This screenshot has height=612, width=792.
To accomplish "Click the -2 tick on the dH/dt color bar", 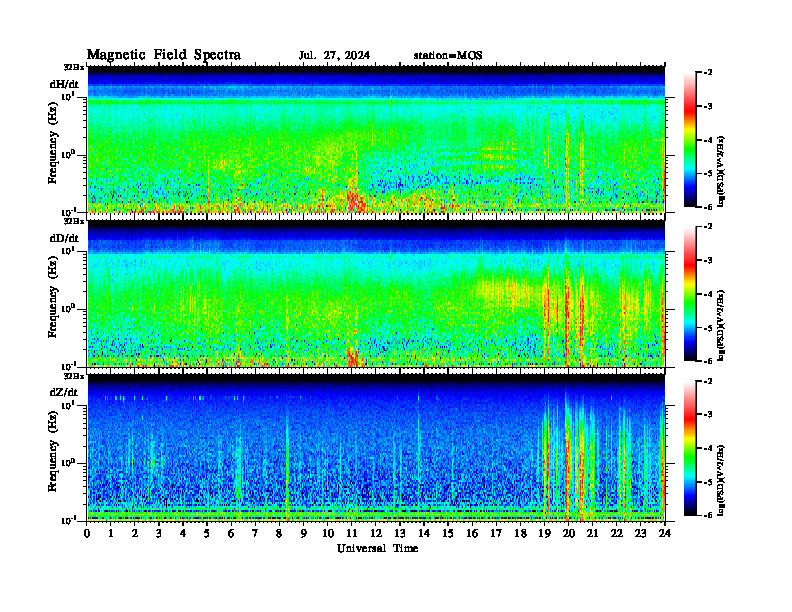I will [706, 73].
